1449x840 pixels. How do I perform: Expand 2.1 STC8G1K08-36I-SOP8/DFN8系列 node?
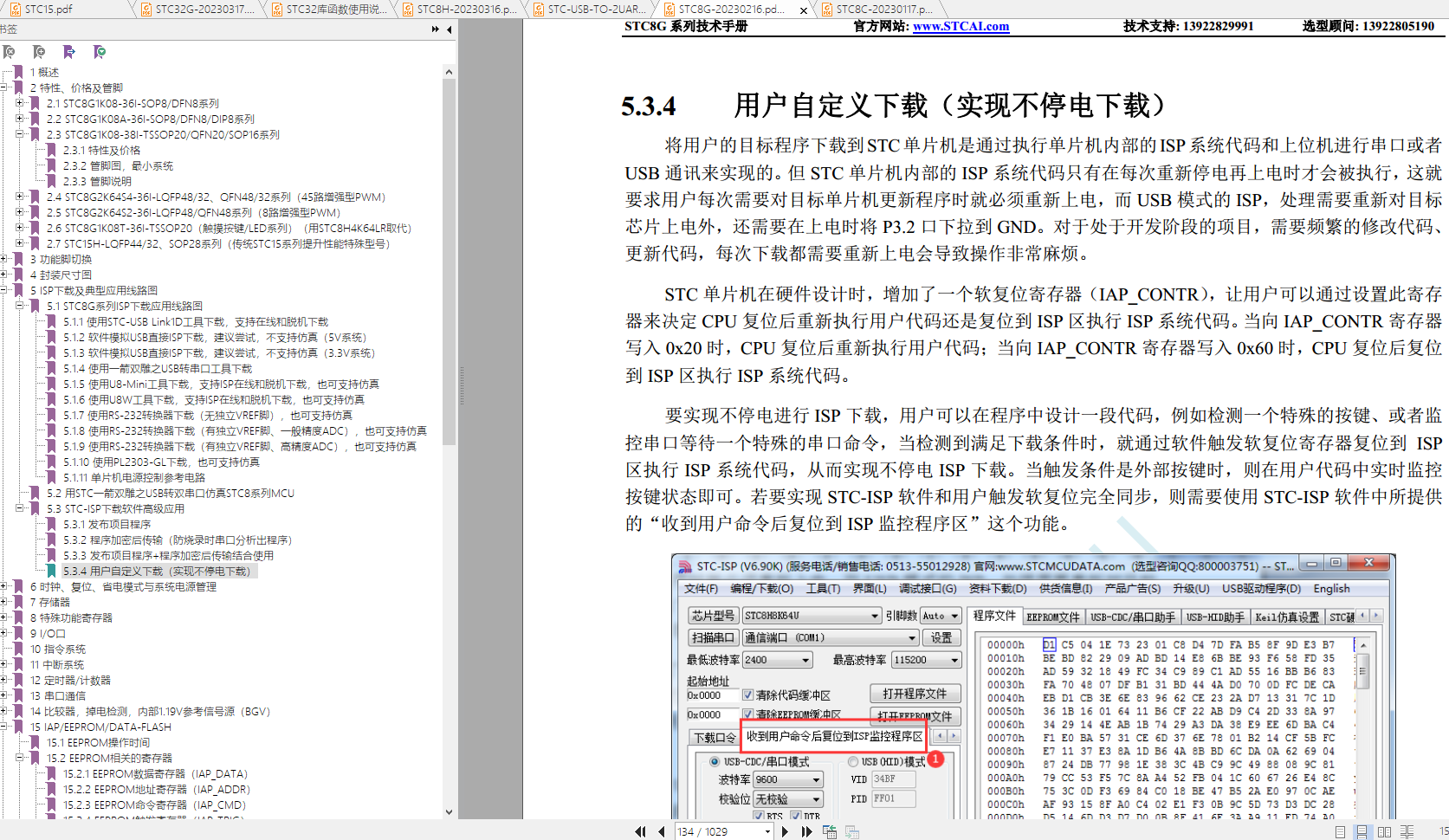click(x=20, y=103)
